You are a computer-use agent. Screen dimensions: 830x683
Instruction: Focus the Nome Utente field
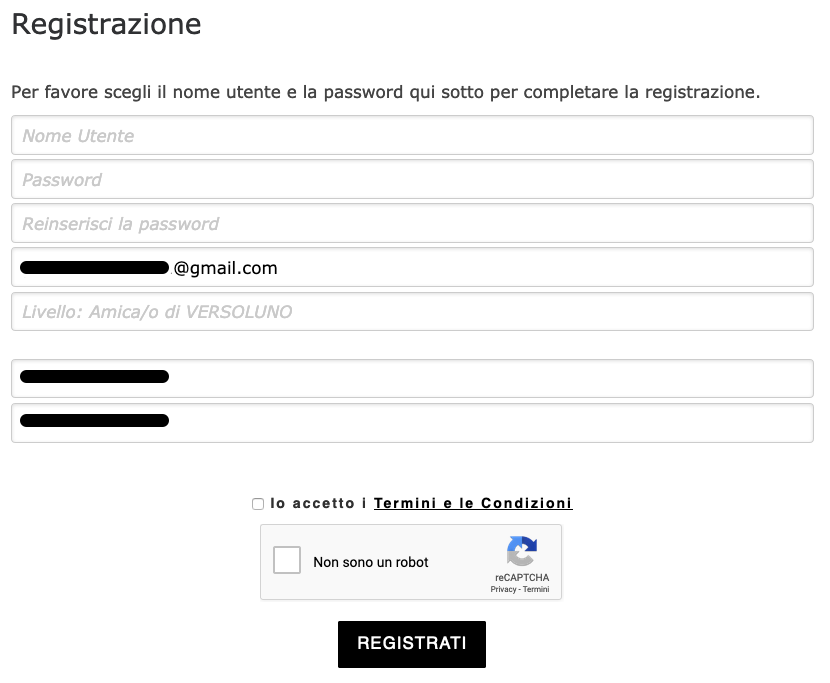pyautogui.click(x=412, y=136)
